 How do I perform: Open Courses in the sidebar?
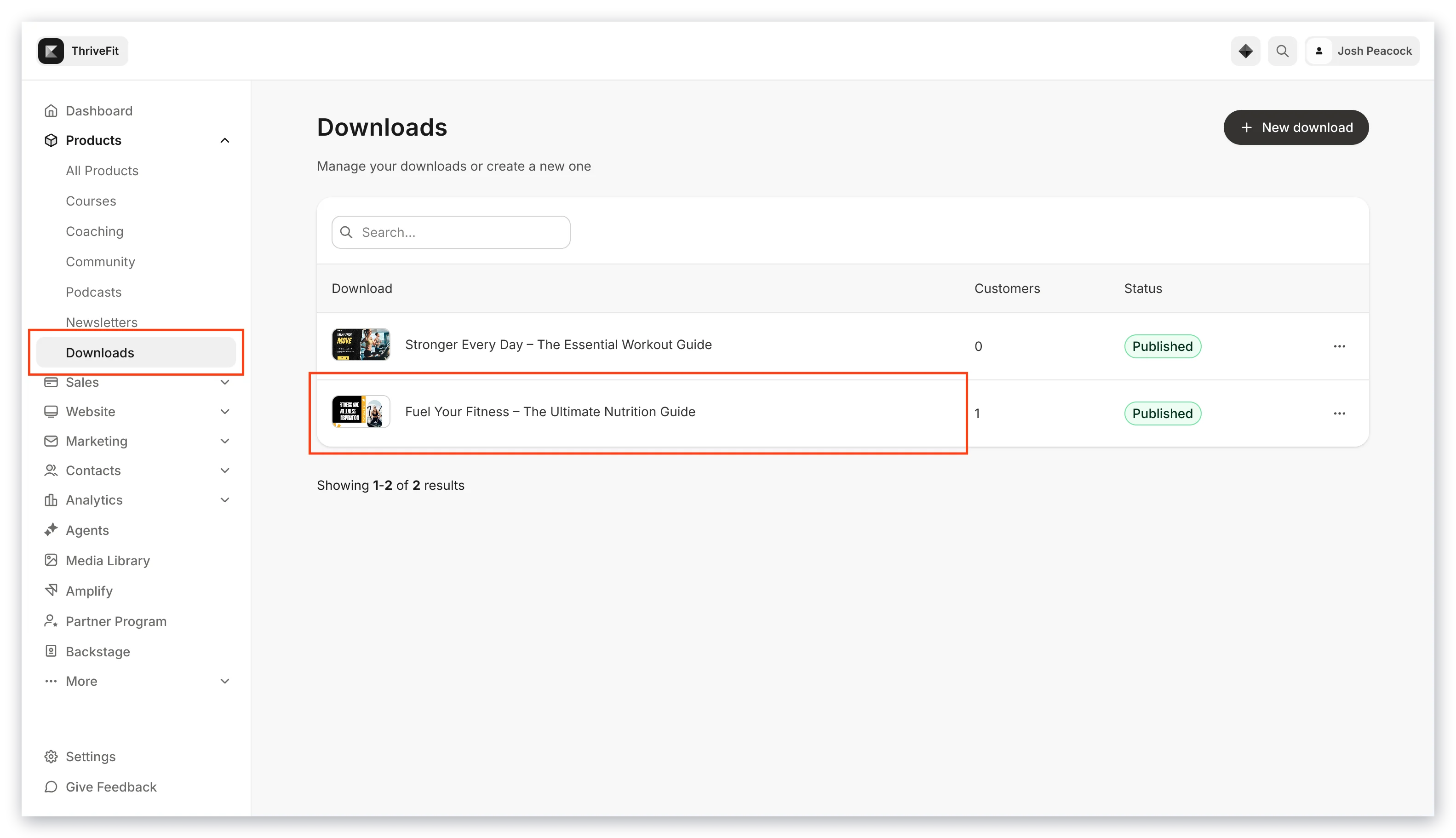click(91, 201)
